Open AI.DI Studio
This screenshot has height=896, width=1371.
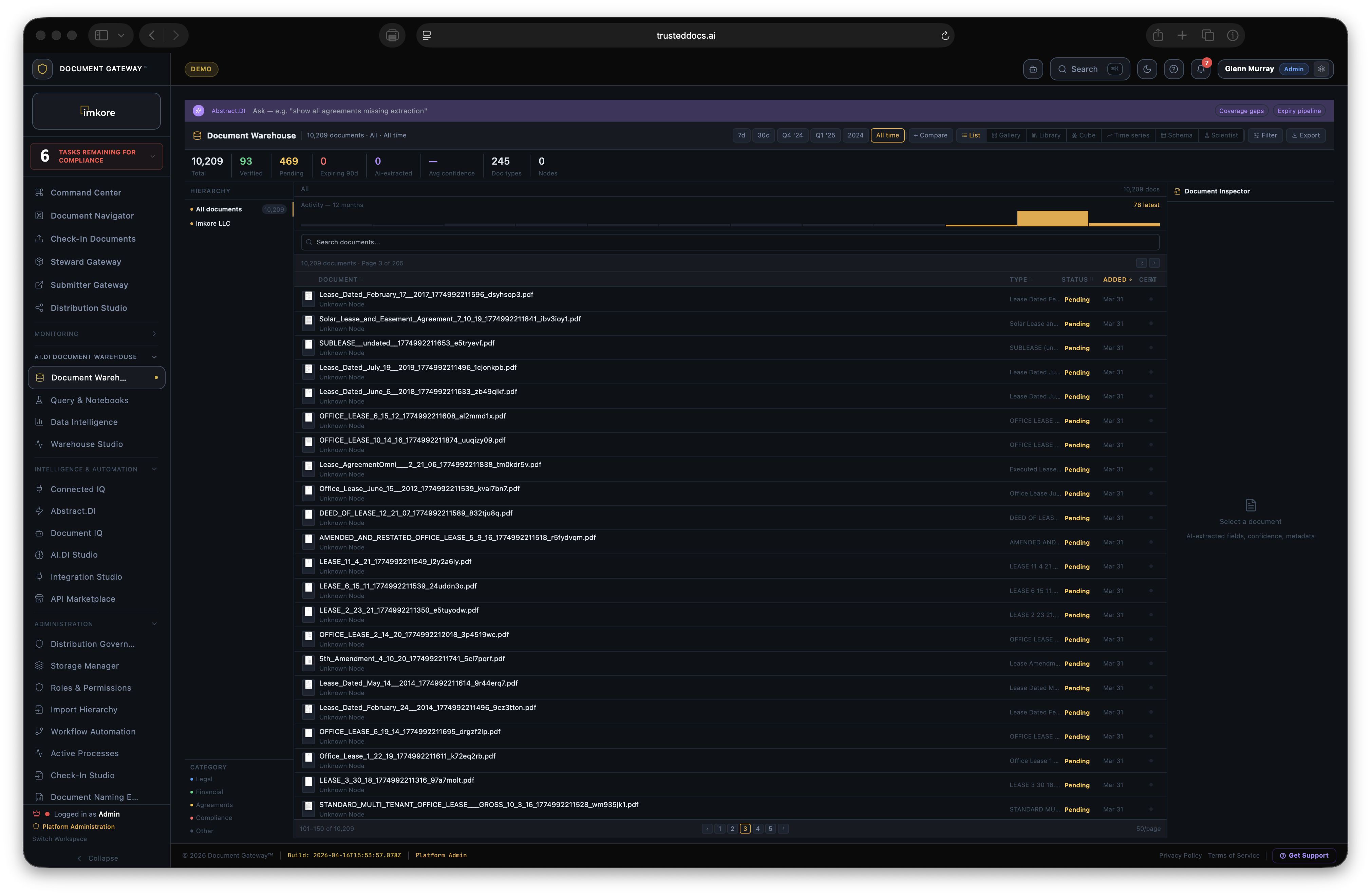pos(74,555)
